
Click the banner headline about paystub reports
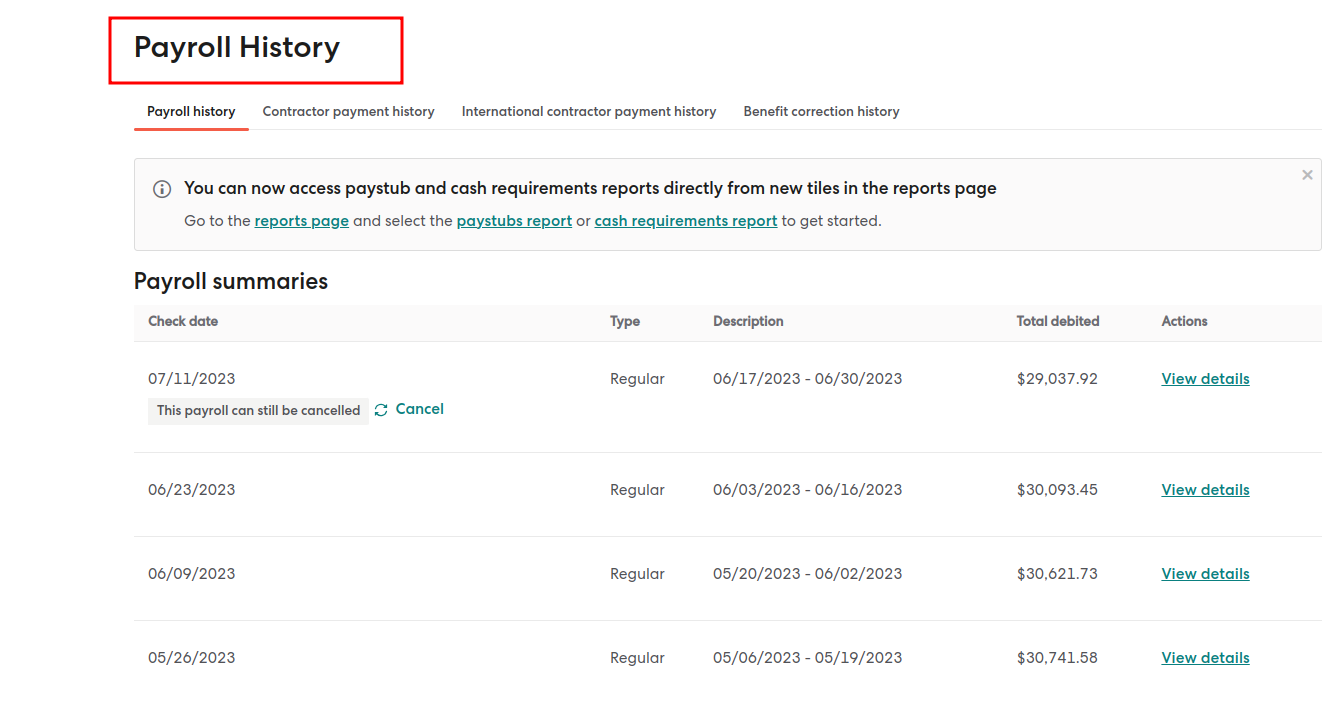590,188
